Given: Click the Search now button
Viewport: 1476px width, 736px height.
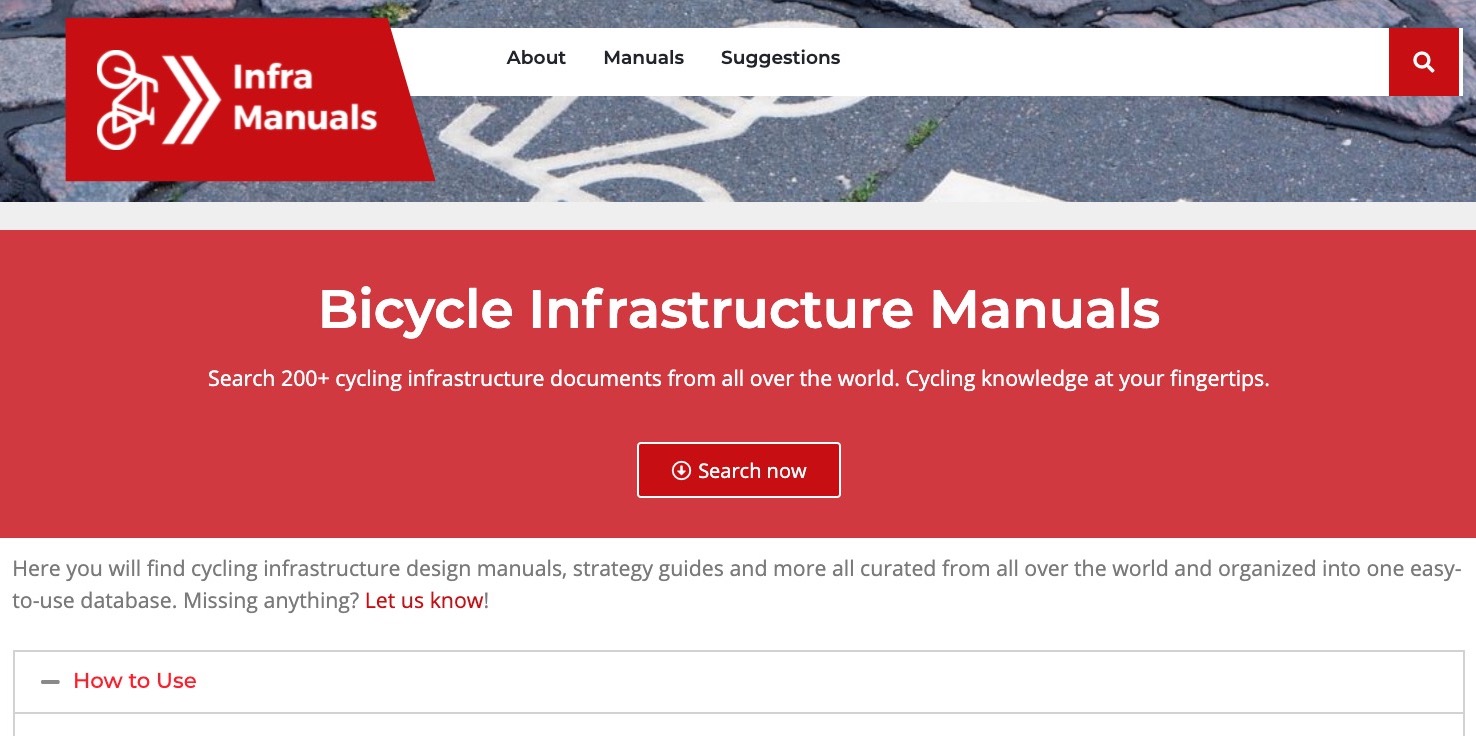Looking at the screenshot, I should pos(739,470).
